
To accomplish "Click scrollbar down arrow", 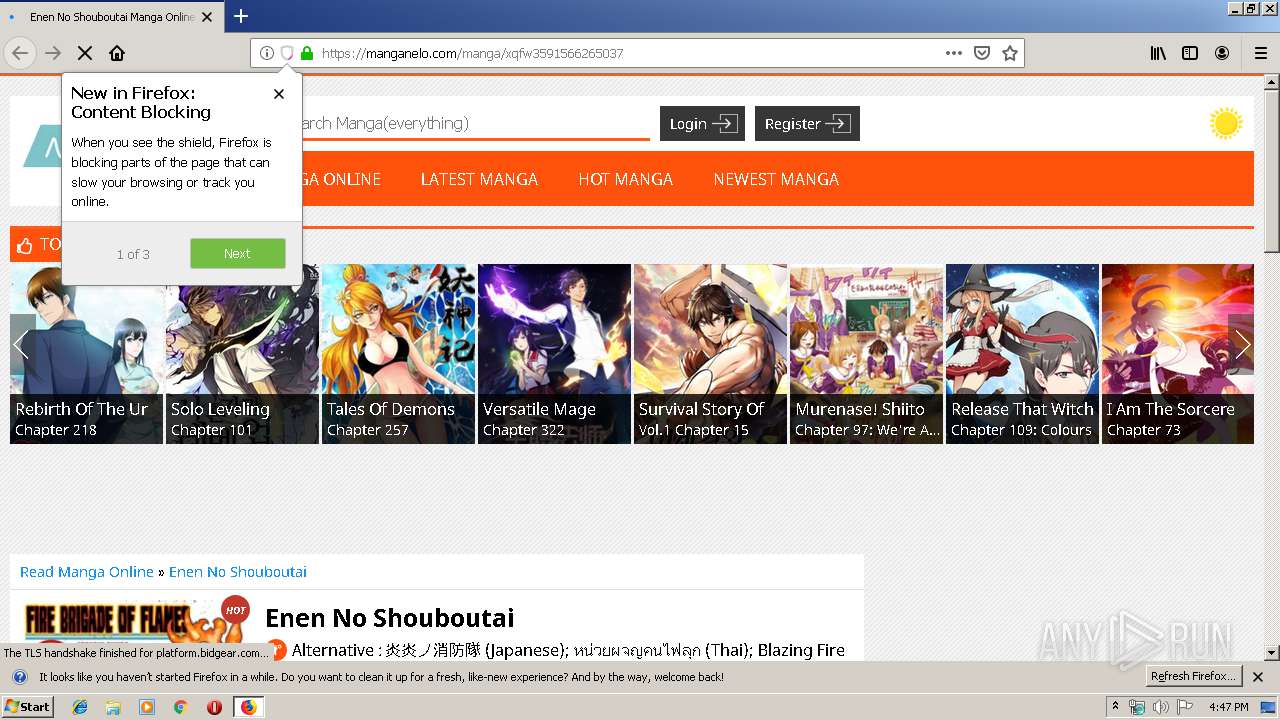I will point(1272,653).
